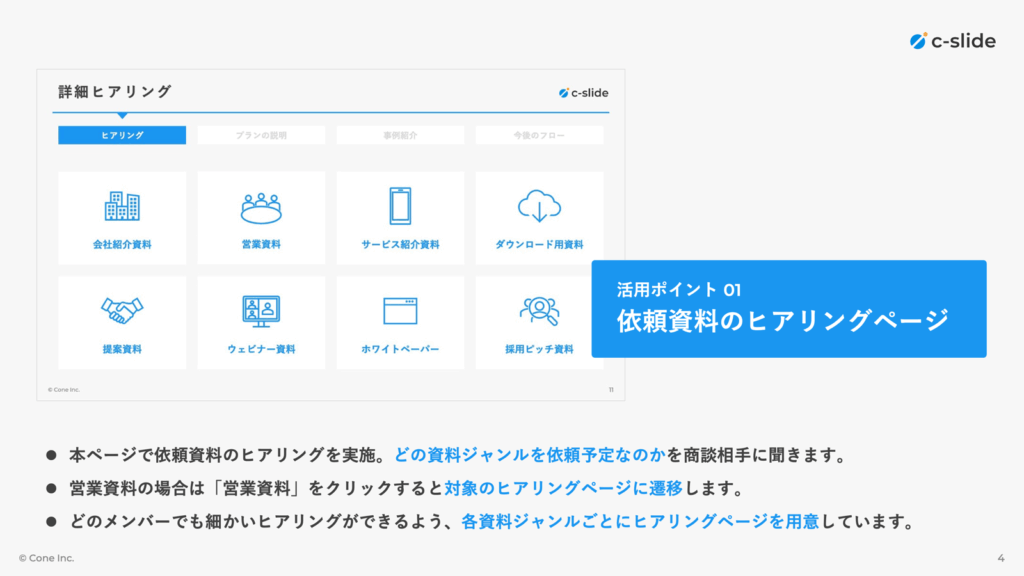Click the building icon for 会社紹介資料
The width and height of the screenshot is (1024, 576).
(122, 206)
